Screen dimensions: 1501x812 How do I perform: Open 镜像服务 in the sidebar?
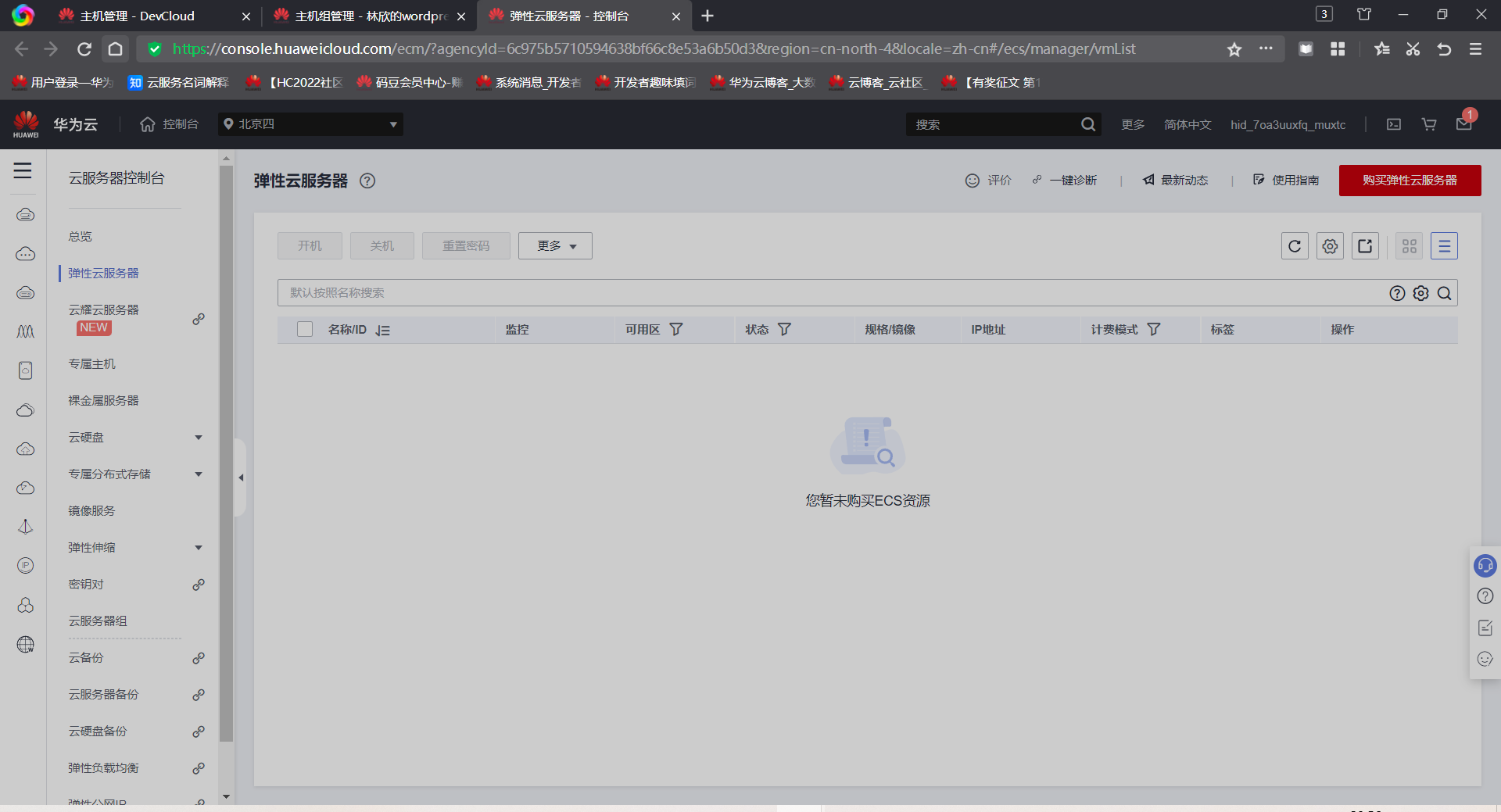point(91,511)
